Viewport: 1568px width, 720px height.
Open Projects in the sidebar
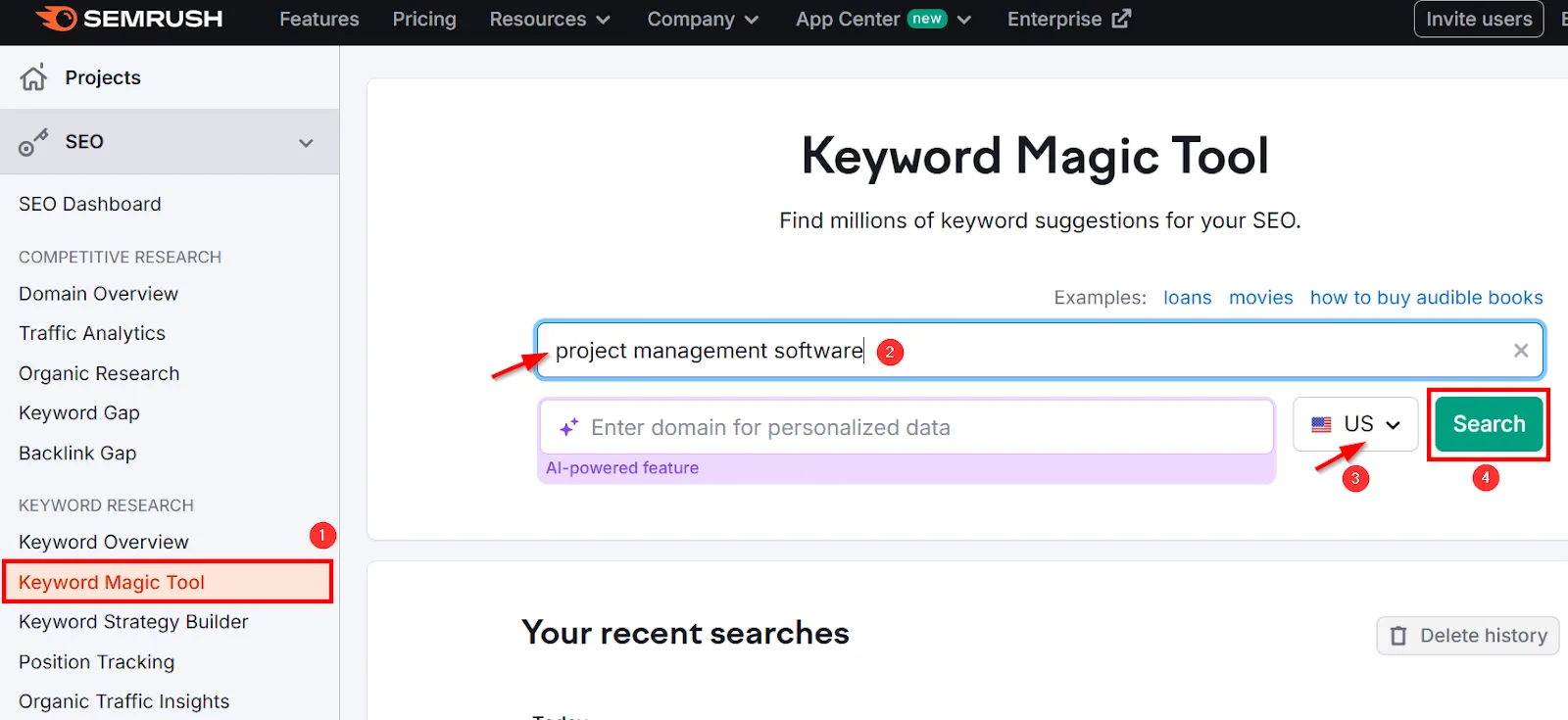pos(103,77)
